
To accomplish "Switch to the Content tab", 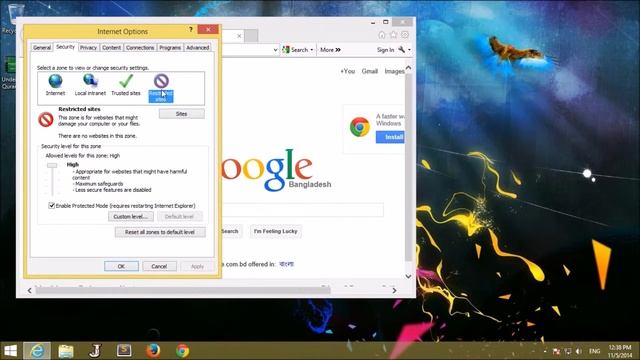I will tap(111, 48).
